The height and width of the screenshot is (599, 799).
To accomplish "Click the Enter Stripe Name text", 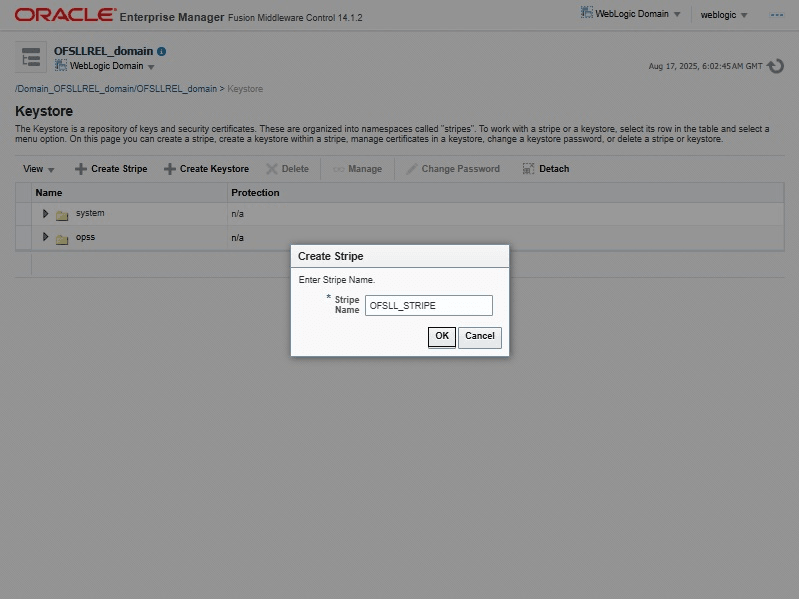I will (x=336, y=280).
